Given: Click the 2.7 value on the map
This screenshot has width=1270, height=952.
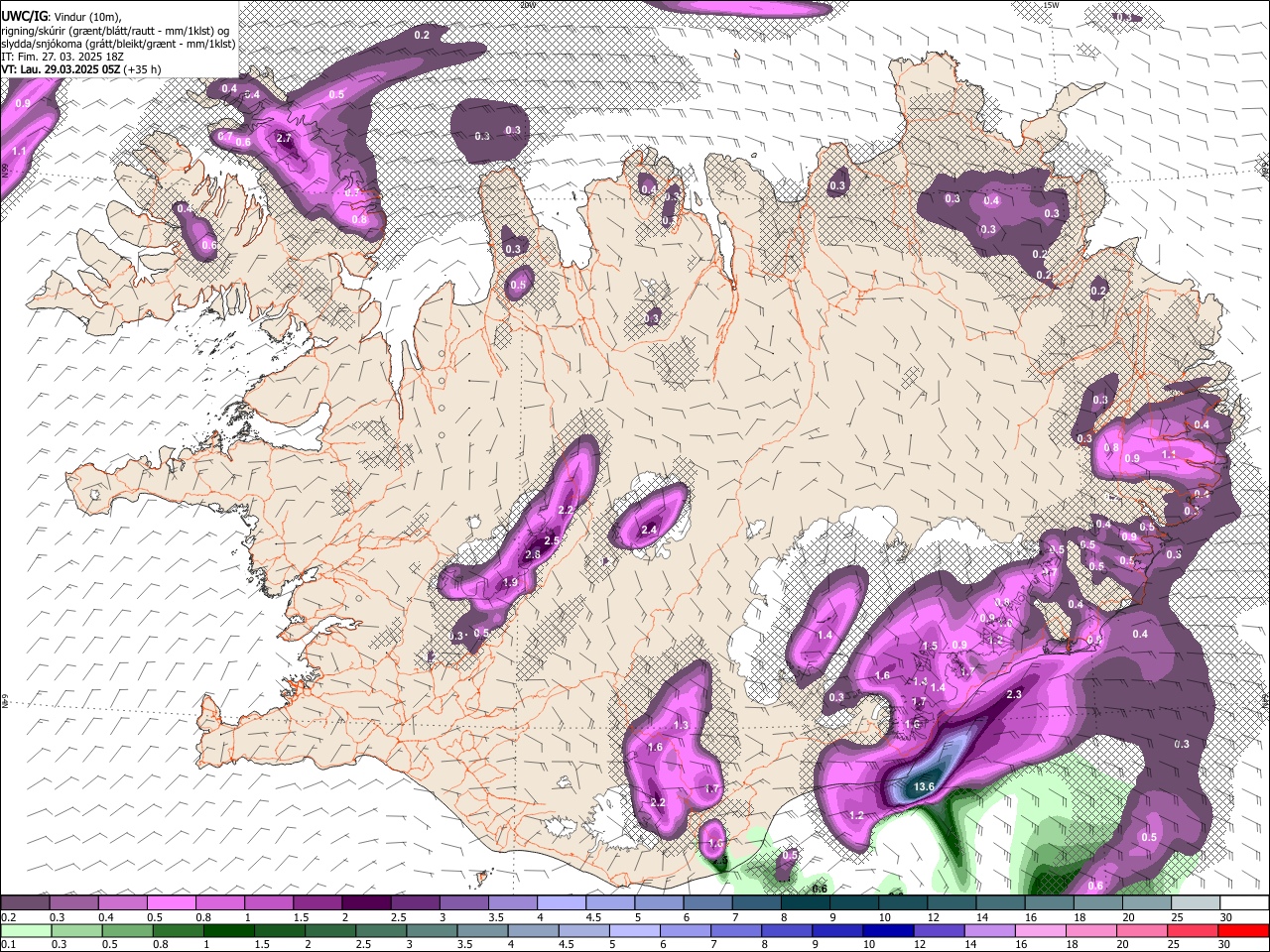Looking at the screenshot, I should [284, 138].
